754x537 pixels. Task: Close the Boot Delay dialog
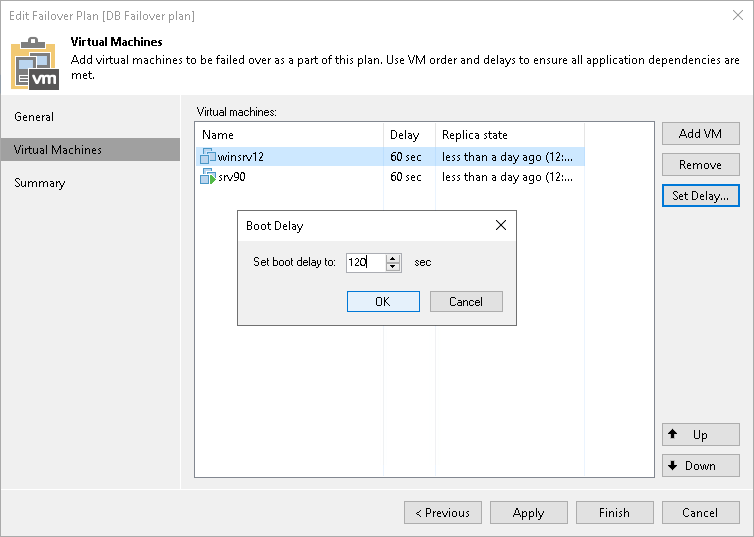pyautogui.click(x=501, y=226)
